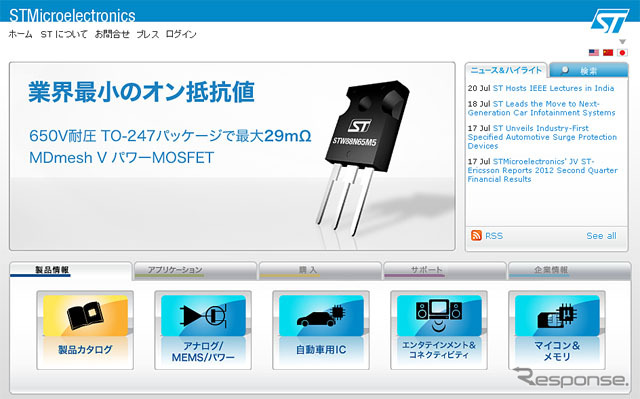Open 'ST Hosts IEEE Lectures in India' news

point(553,88)
